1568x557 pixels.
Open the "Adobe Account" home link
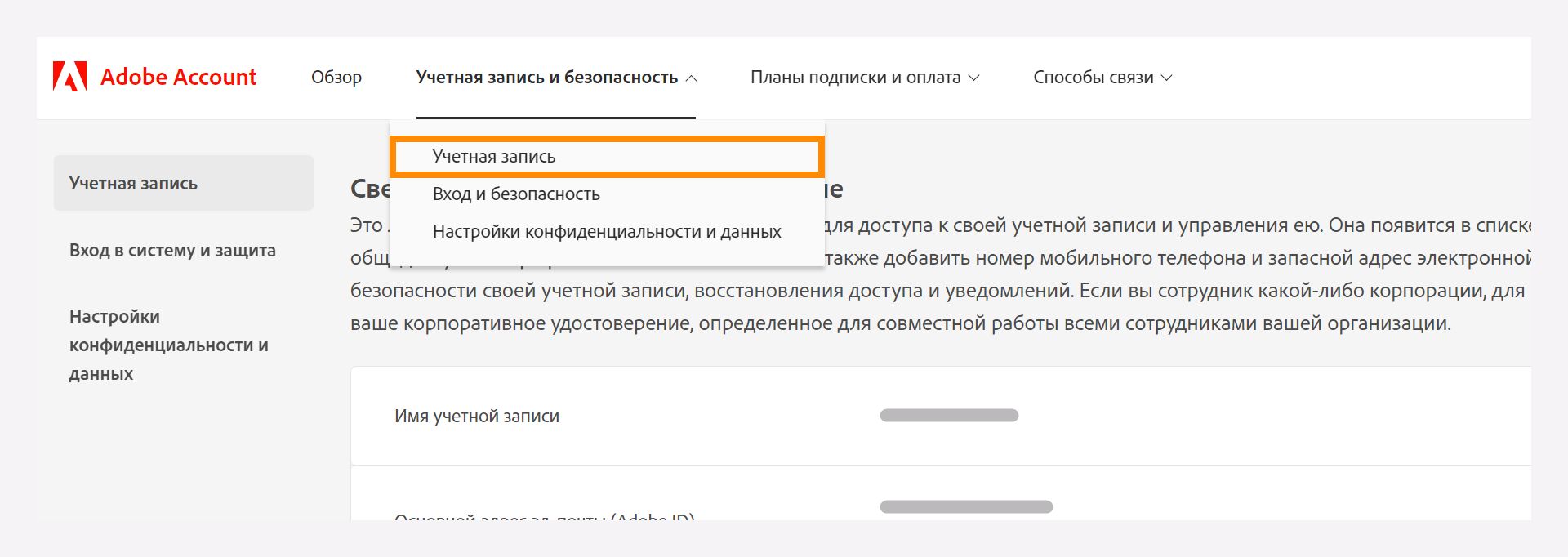point(178,77)
